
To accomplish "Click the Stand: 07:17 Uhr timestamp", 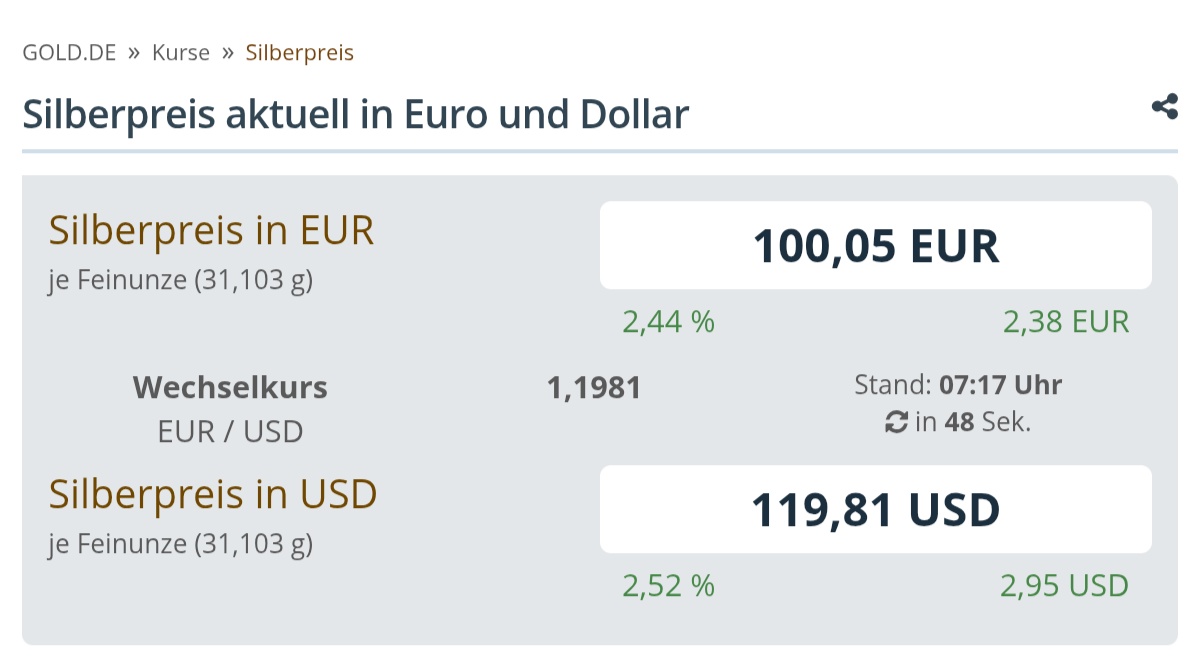I will point(958,384).
